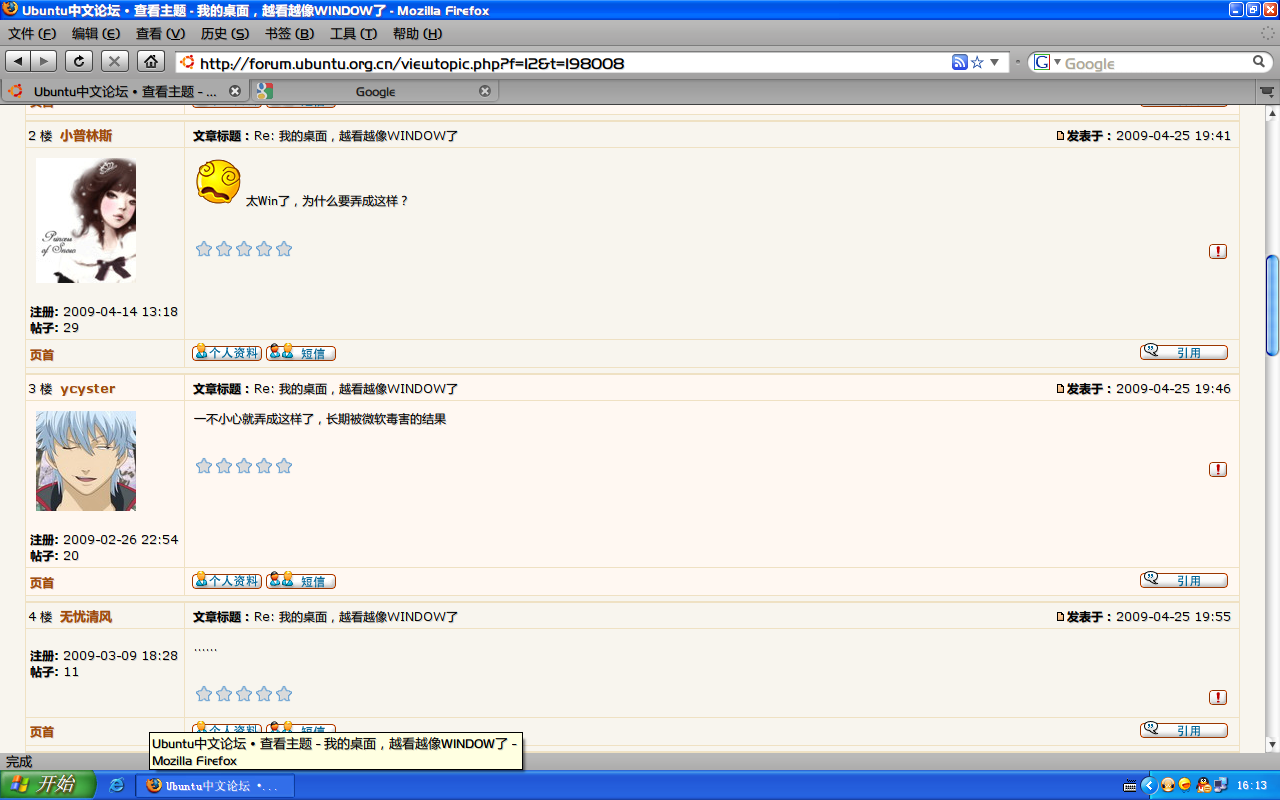Screen dimensions: 1280x800
Task: Close the Ubuntu中文论坛 tab
Action: [235, 91]
